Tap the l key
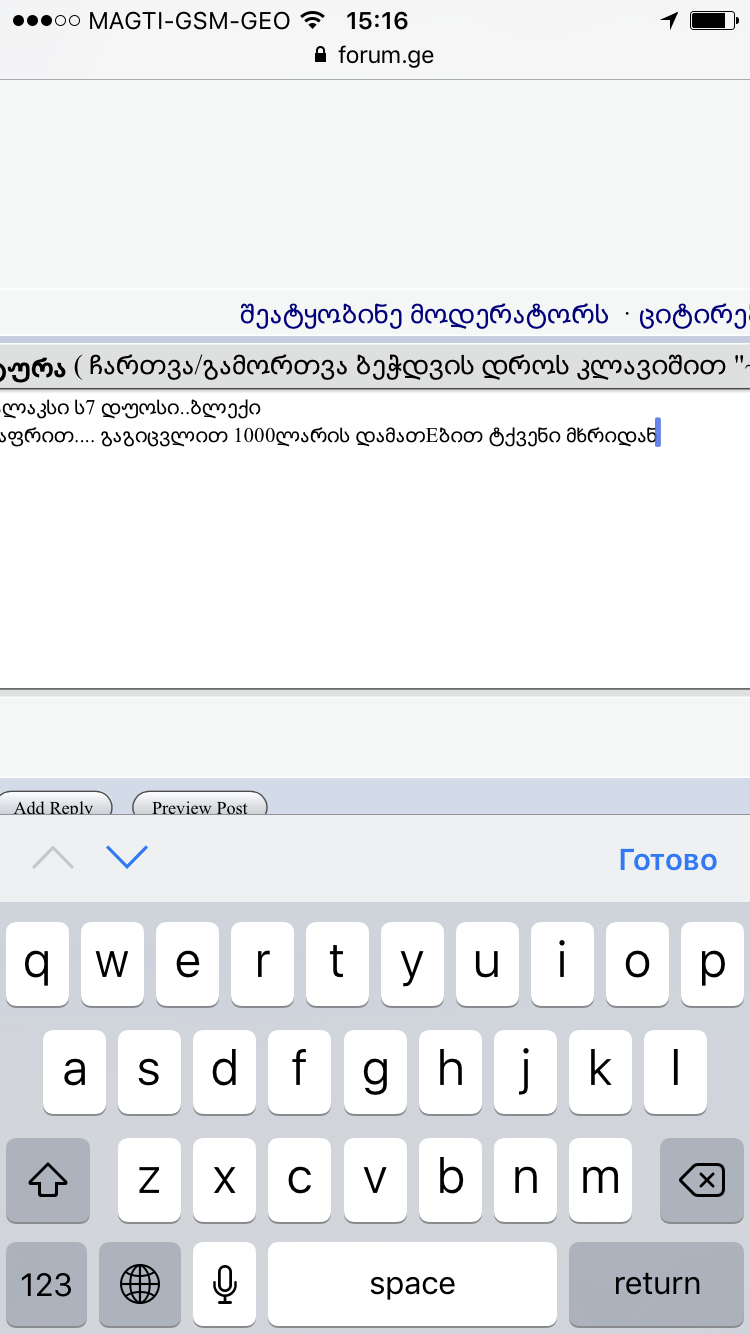Screen dimensions: 750x1334 click(675, 1072)
